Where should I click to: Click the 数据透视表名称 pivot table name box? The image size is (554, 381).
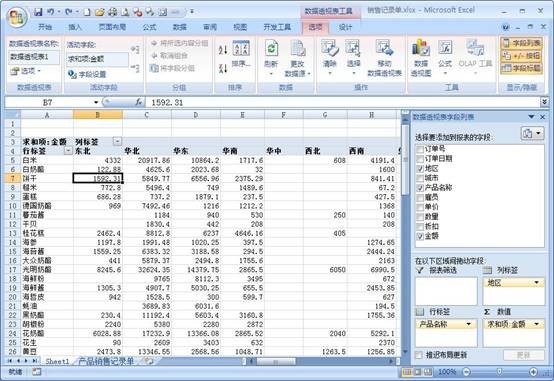(x=34, y=57)
